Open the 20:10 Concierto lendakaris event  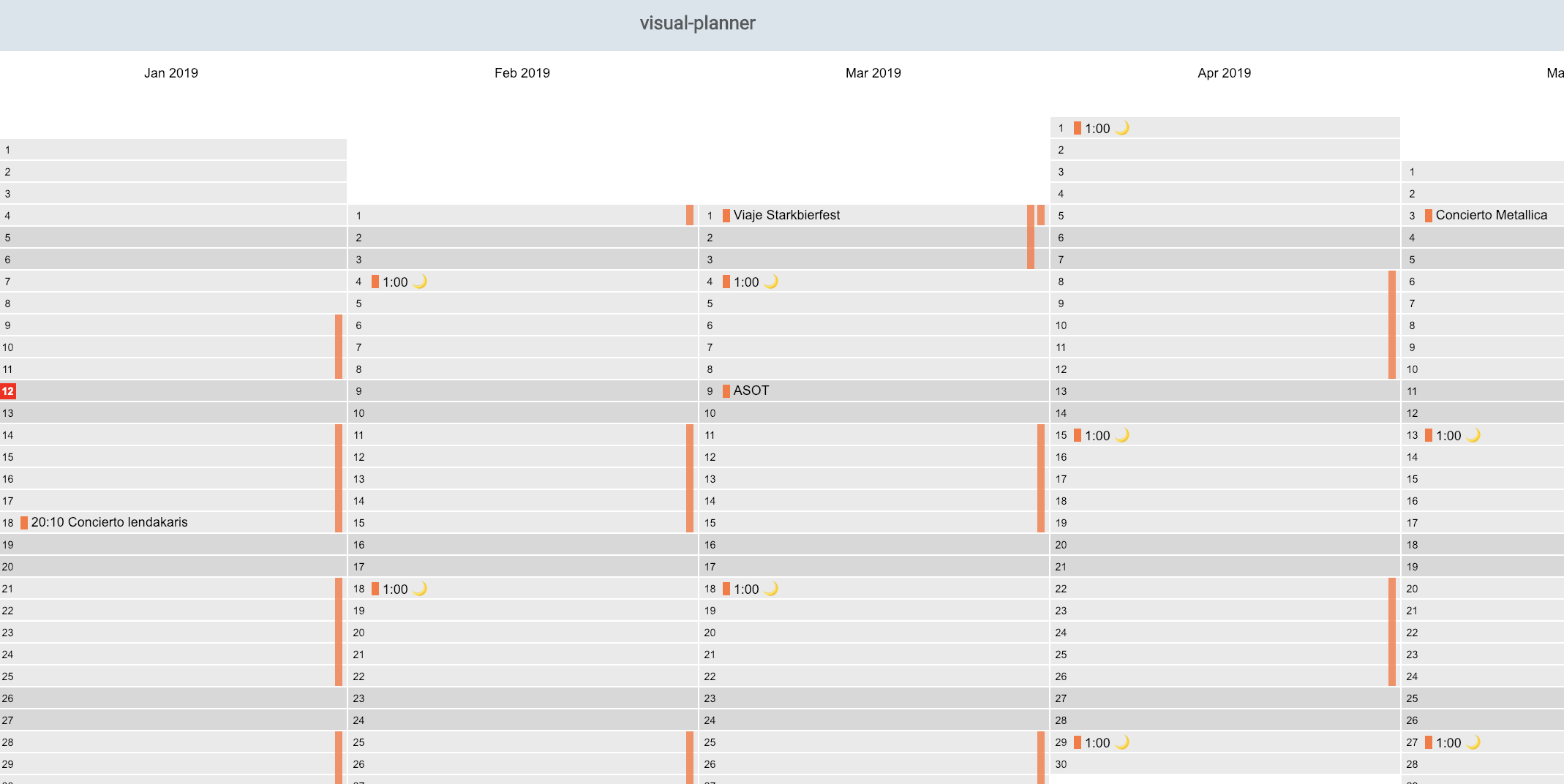109,522
